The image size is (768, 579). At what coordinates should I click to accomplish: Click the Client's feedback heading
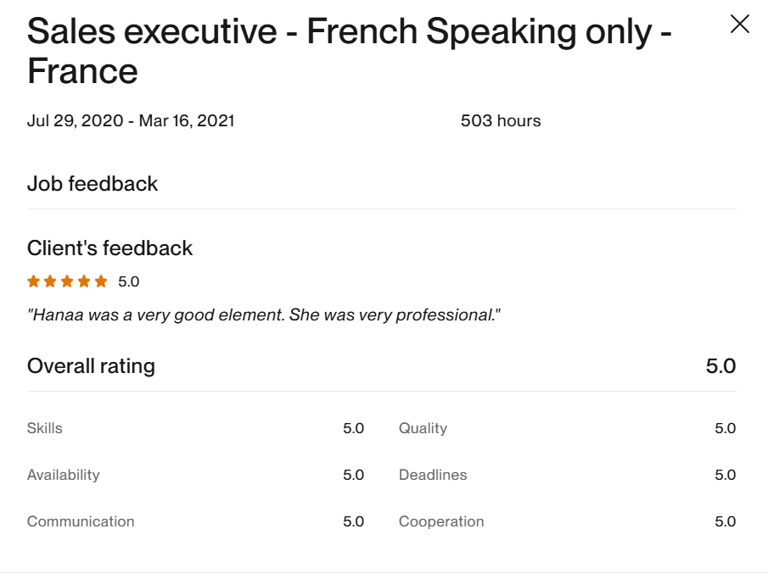(x=110, y=248)
